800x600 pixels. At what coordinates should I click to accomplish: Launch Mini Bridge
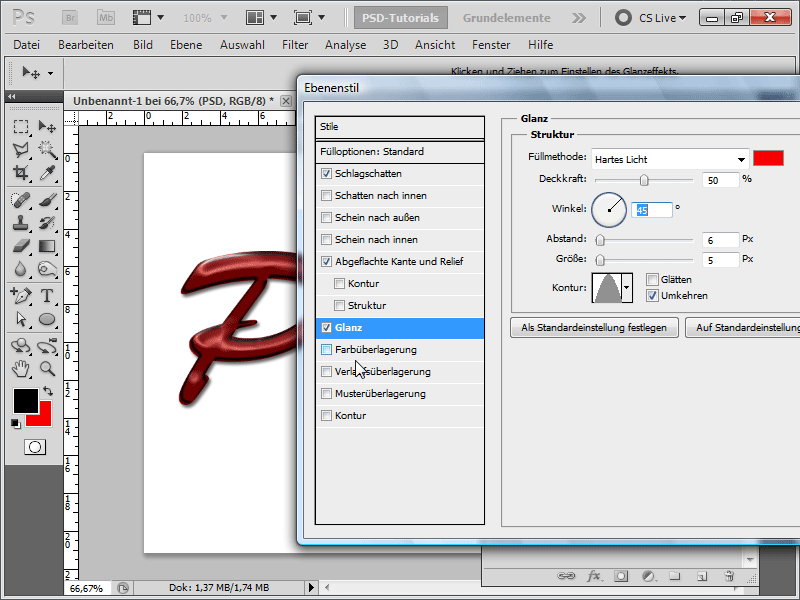click(106, 18)
